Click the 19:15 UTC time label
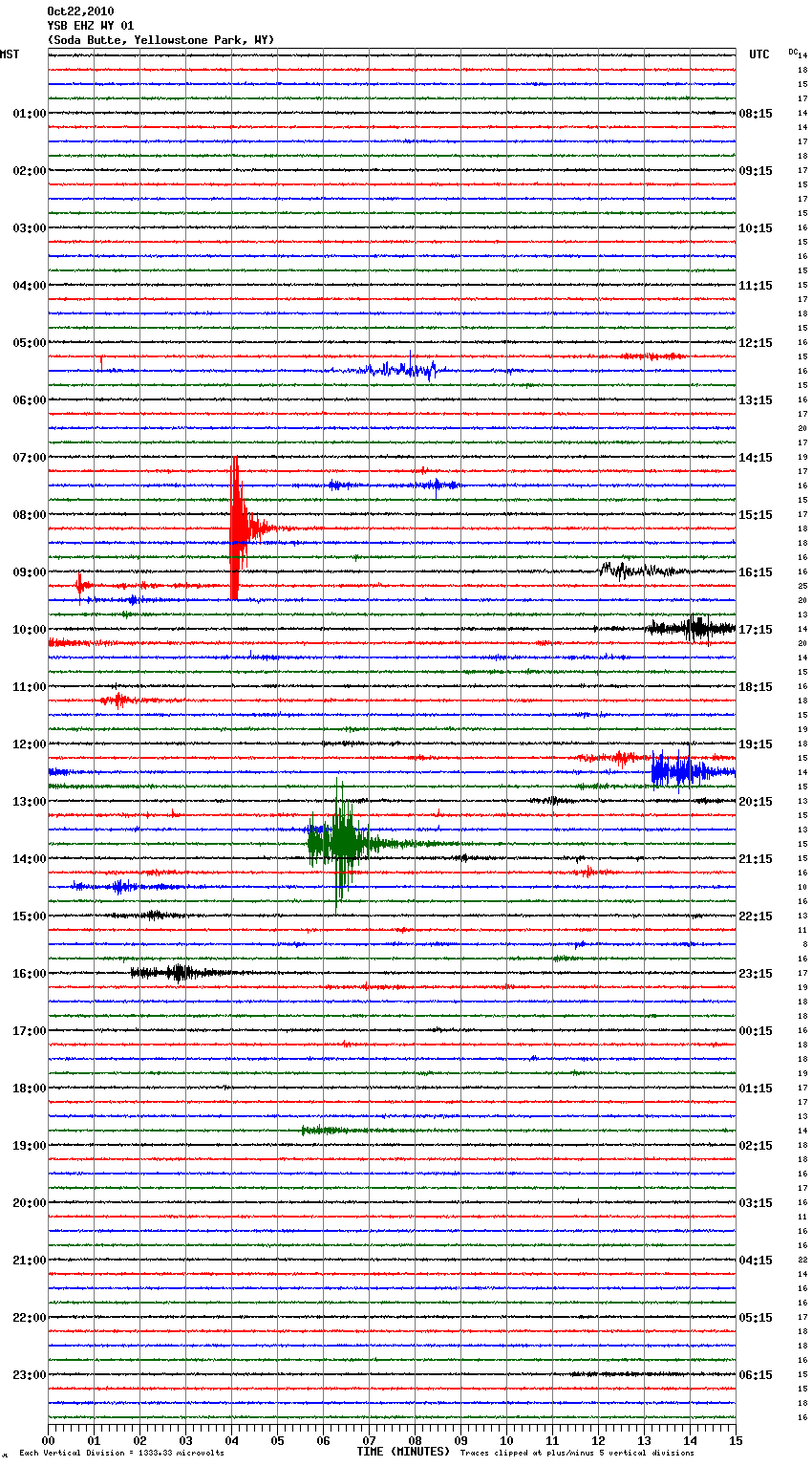 point(756,744)
